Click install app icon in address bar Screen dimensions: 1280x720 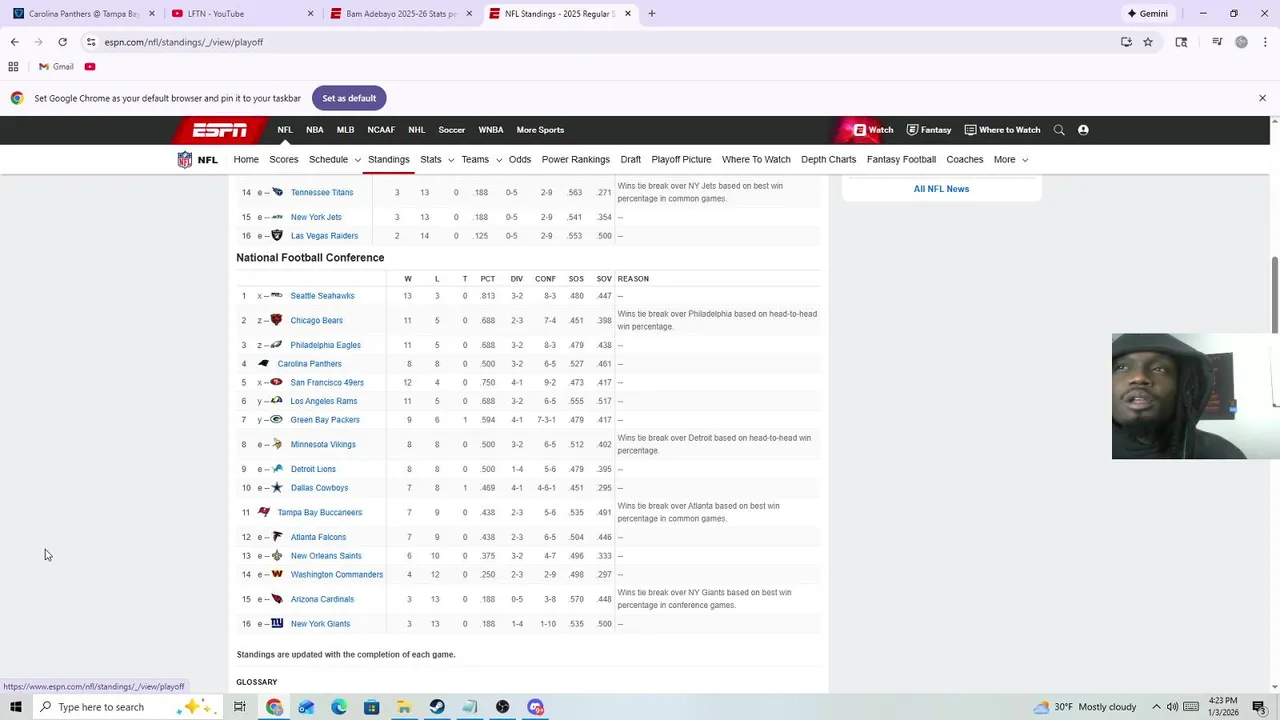[x=1126, y=42]
